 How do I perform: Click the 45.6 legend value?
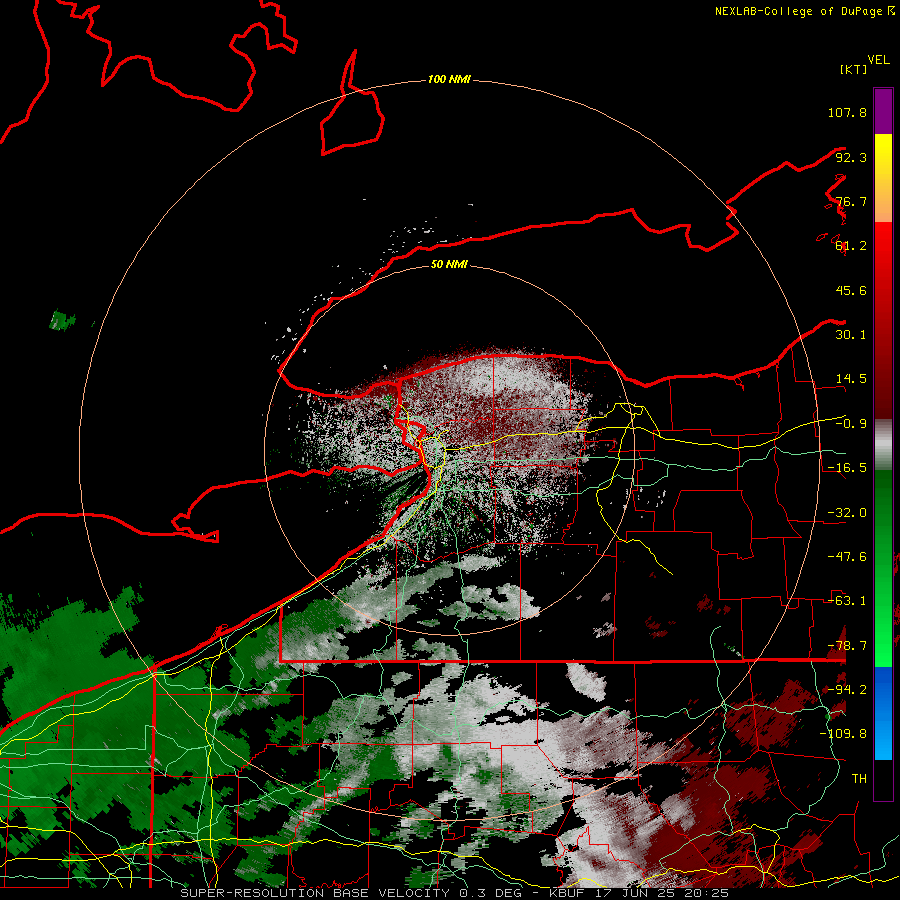851,290
